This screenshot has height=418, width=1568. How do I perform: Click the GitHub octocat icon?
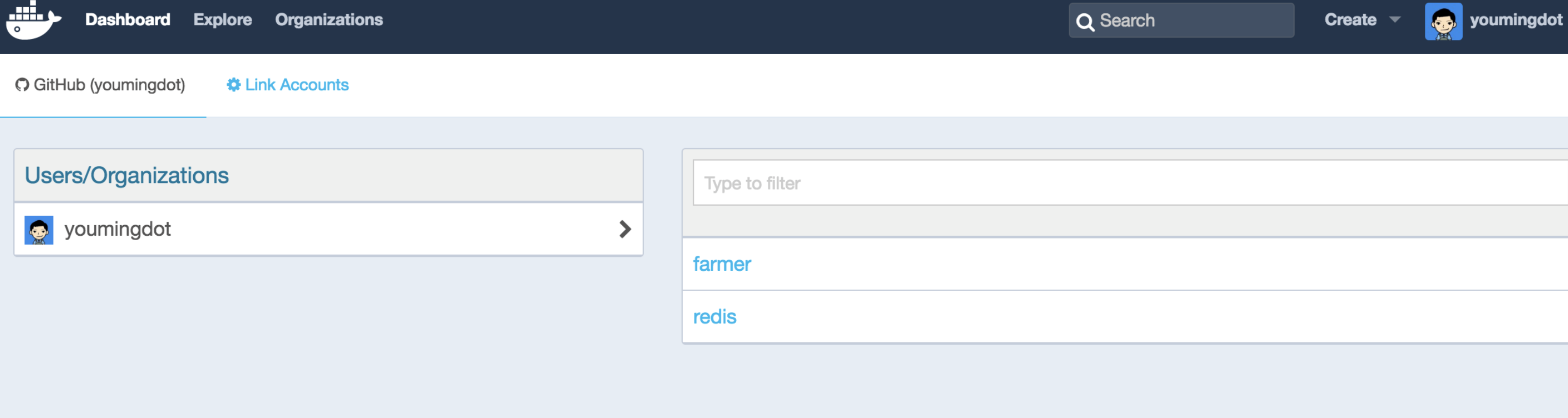pos(22,85)
